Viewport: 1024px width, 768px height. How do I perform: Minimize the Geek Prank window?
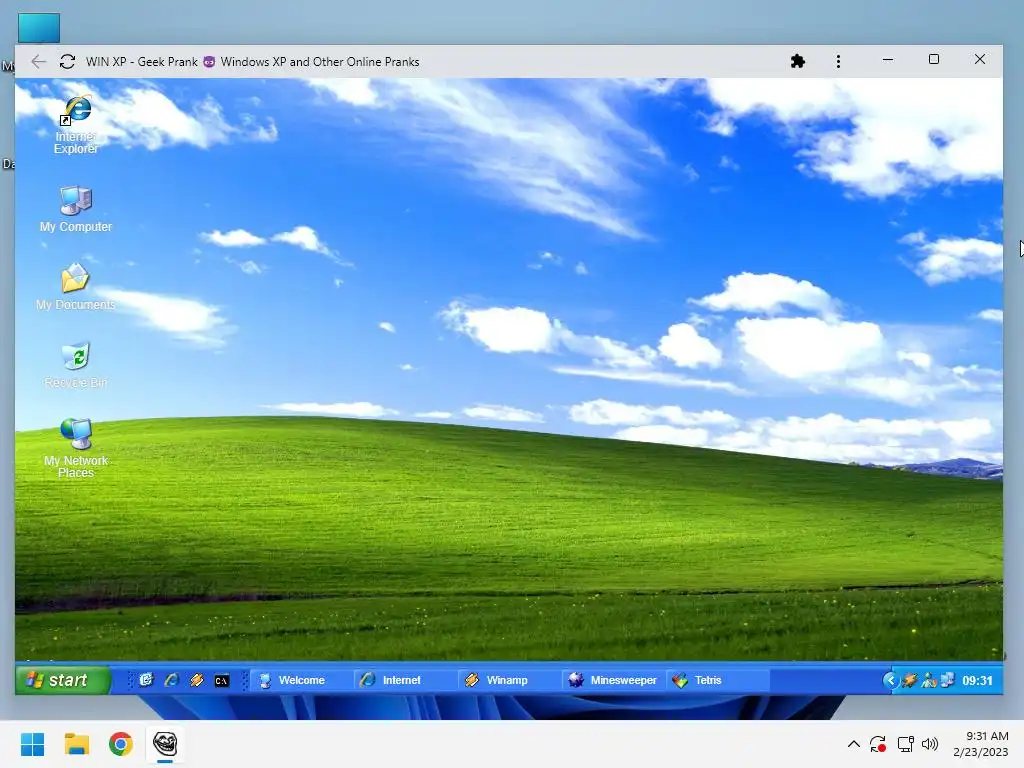pyautogui.click(x=888, y=59)
